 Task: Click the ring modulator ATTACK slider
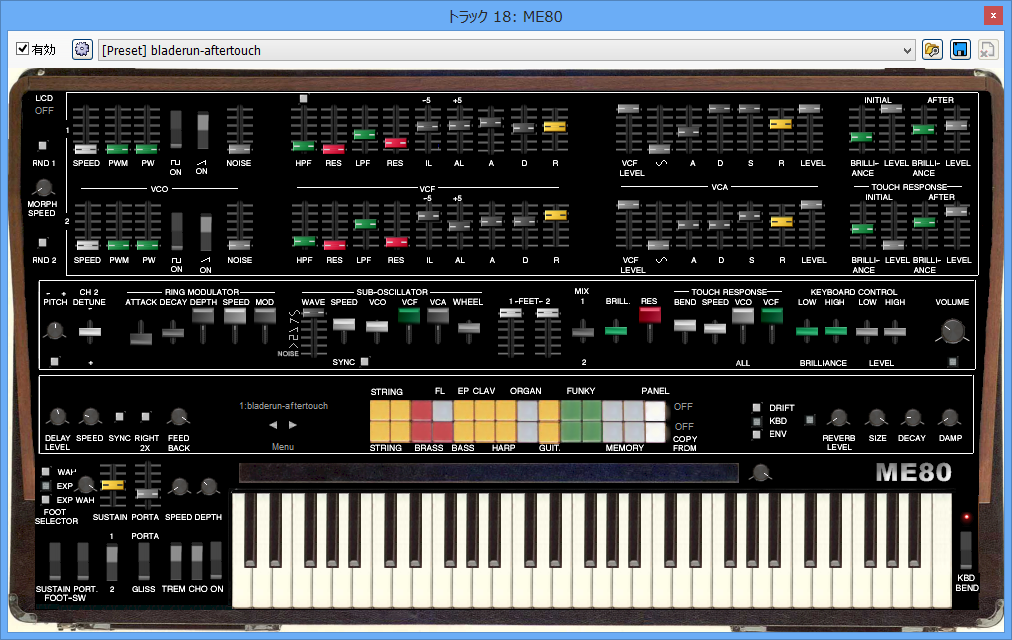[141, 338]
